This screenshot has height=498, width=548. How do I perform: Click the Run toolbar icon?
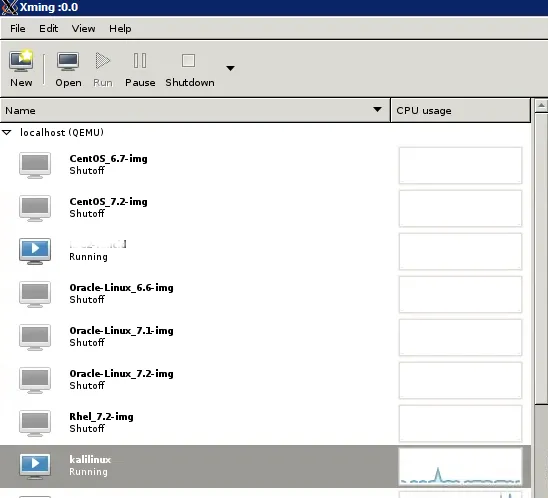click(x=103, y=61)
